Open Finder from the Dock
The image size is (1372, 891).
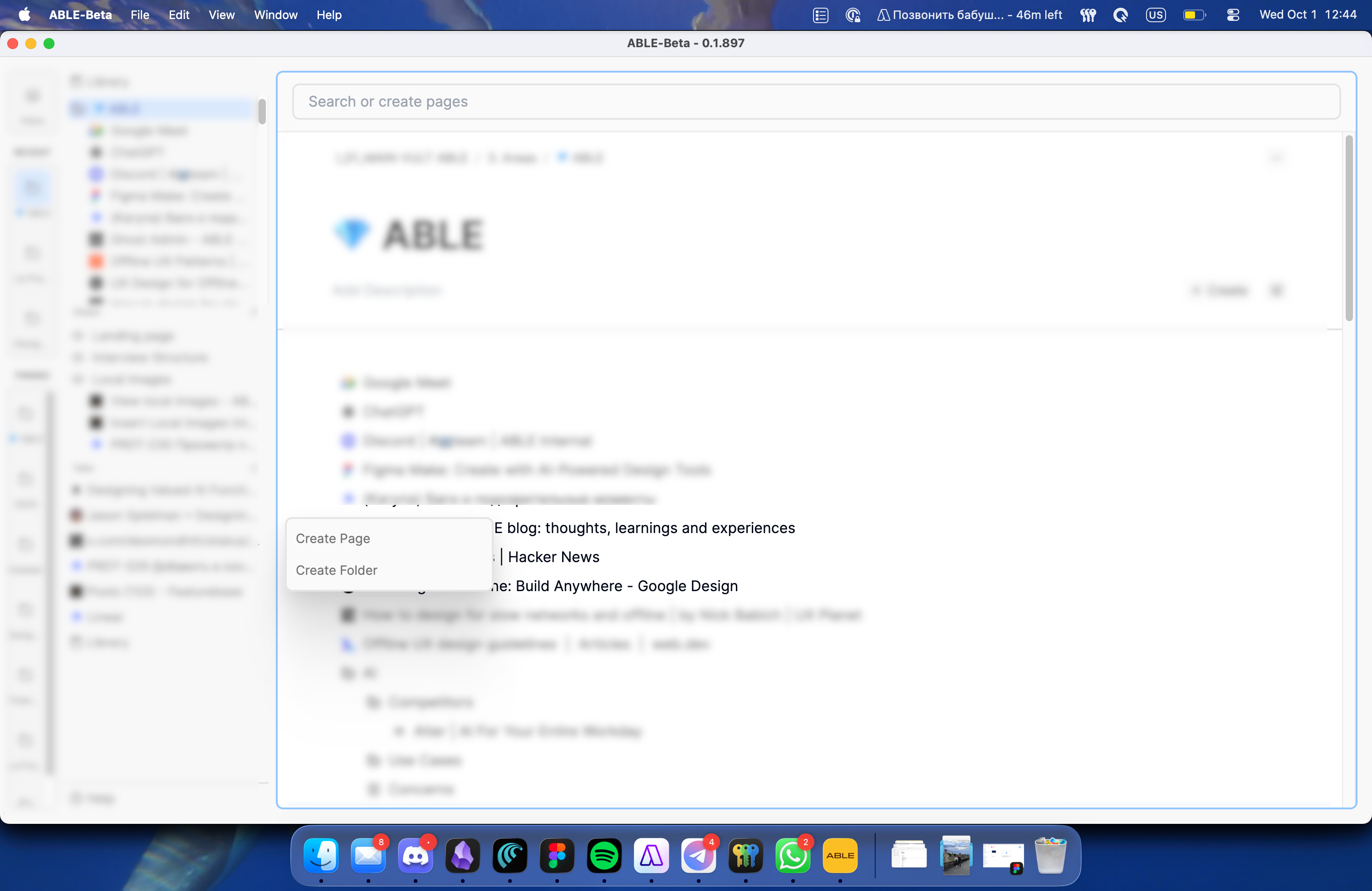click(x=321, y=855)
